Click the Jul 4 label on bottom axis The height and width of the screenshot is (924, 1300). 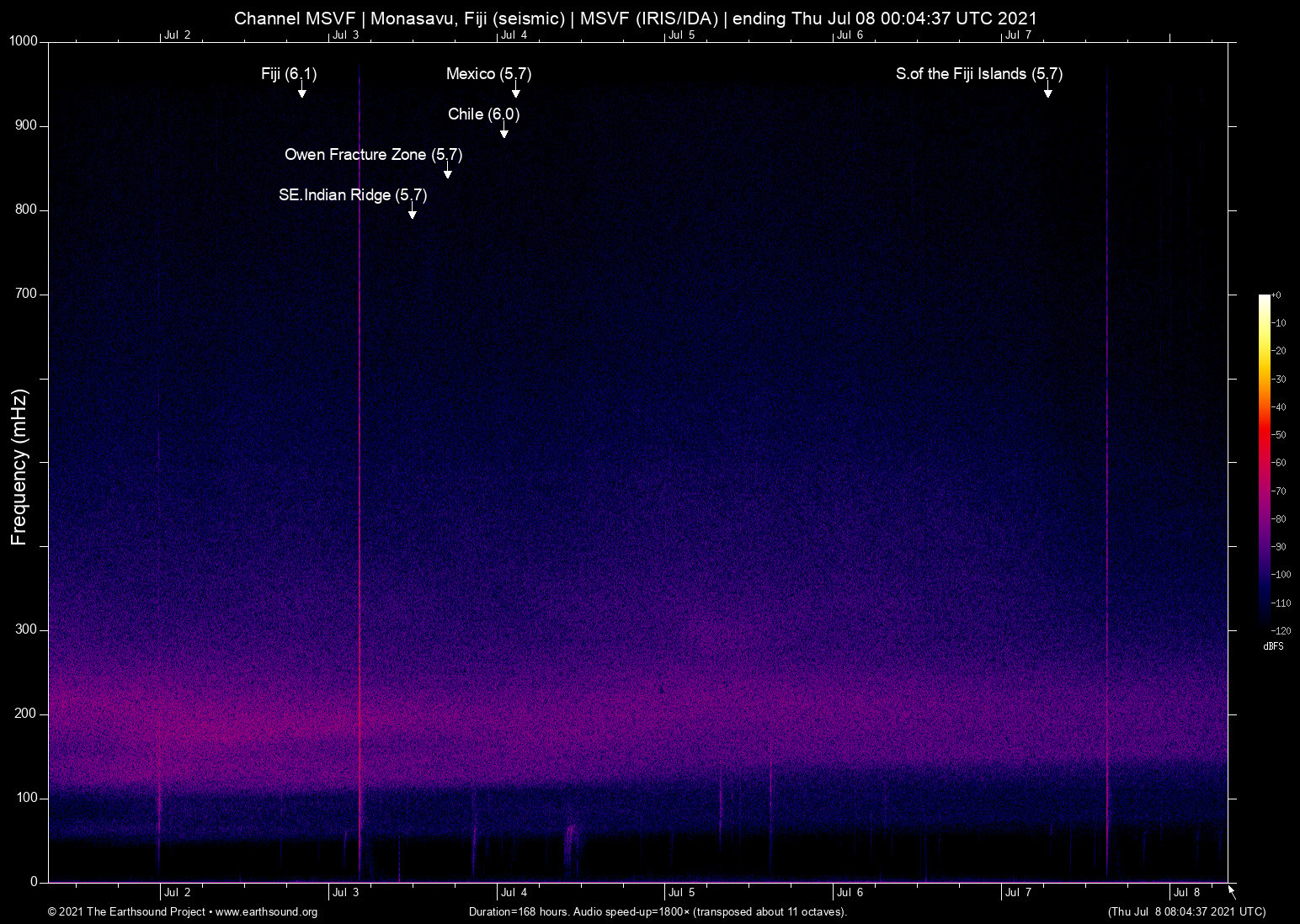514,893
